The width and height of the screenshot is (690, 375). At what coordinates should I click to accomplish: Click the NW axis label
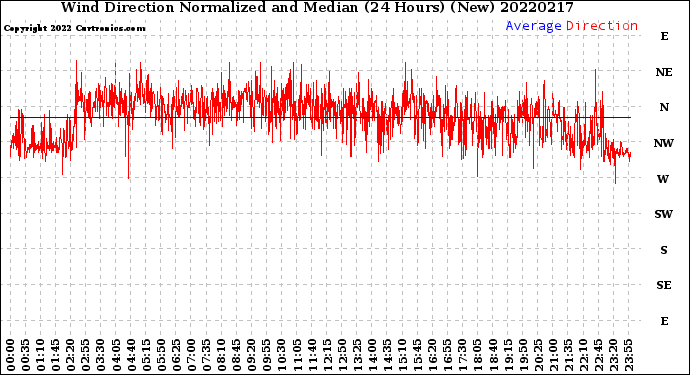click(664, 143)
